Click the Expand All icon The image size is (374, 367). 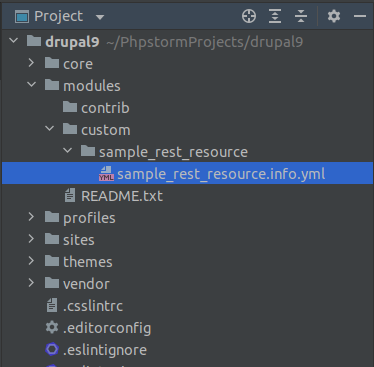(275, 16)
